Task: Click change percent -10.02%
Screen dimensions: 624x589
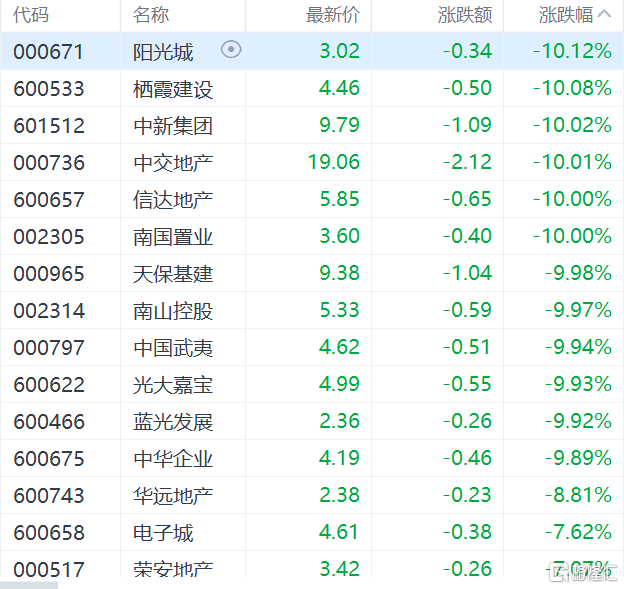Action: click(572, 125)
